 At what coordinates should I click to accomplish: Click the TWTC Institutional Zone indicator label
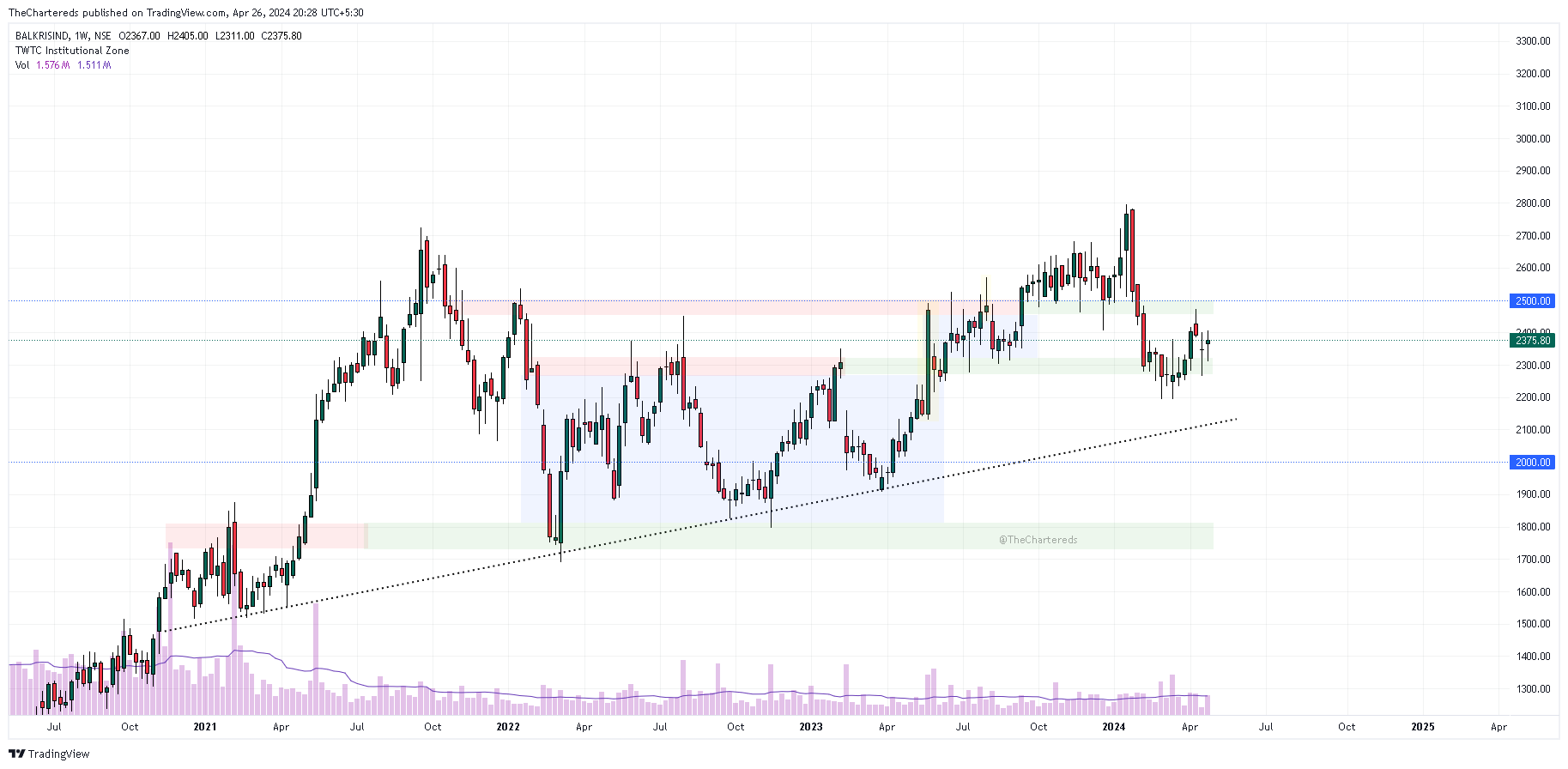[72, 51]
